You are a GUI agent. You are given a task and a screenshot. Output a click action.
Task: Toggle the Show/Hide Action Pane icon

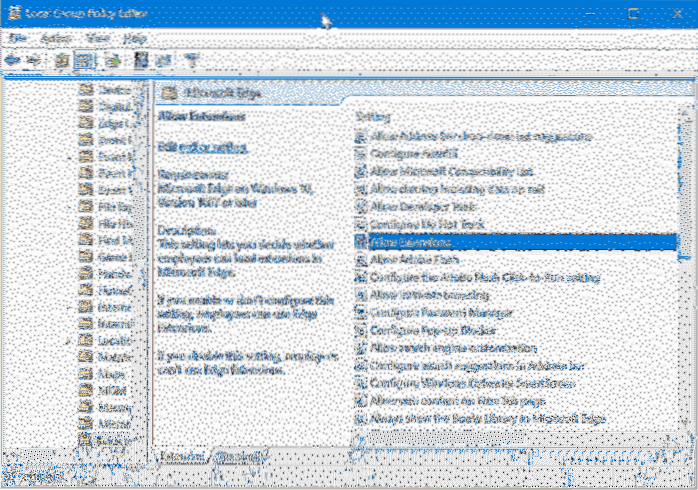161,60
